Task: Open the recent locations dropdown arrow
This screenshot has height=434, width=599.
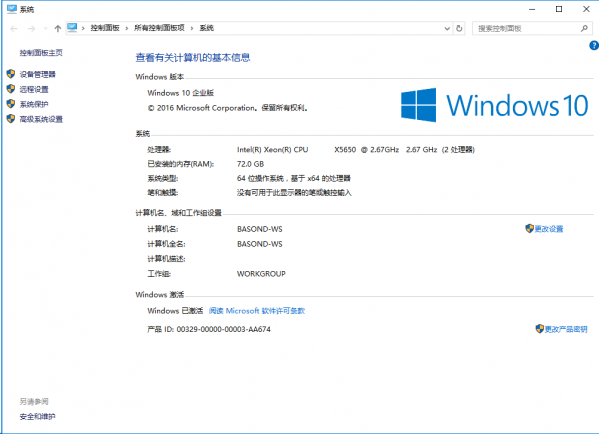Action: click(45, 29)
